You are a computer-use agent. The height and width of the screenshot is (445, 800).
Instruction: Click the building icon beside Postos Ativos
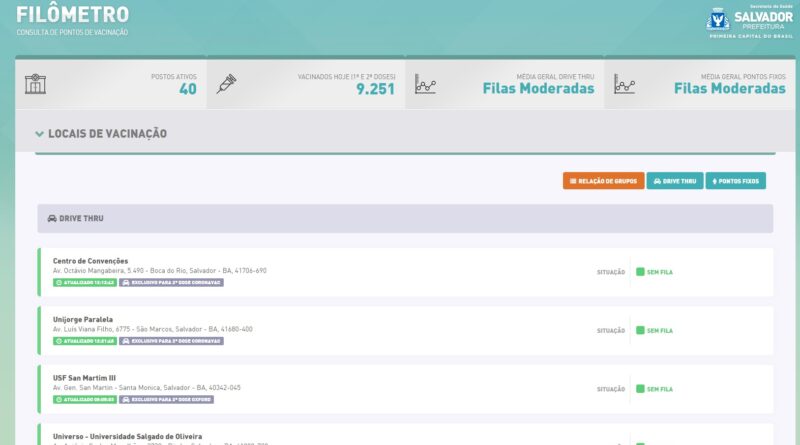point(36,84)
